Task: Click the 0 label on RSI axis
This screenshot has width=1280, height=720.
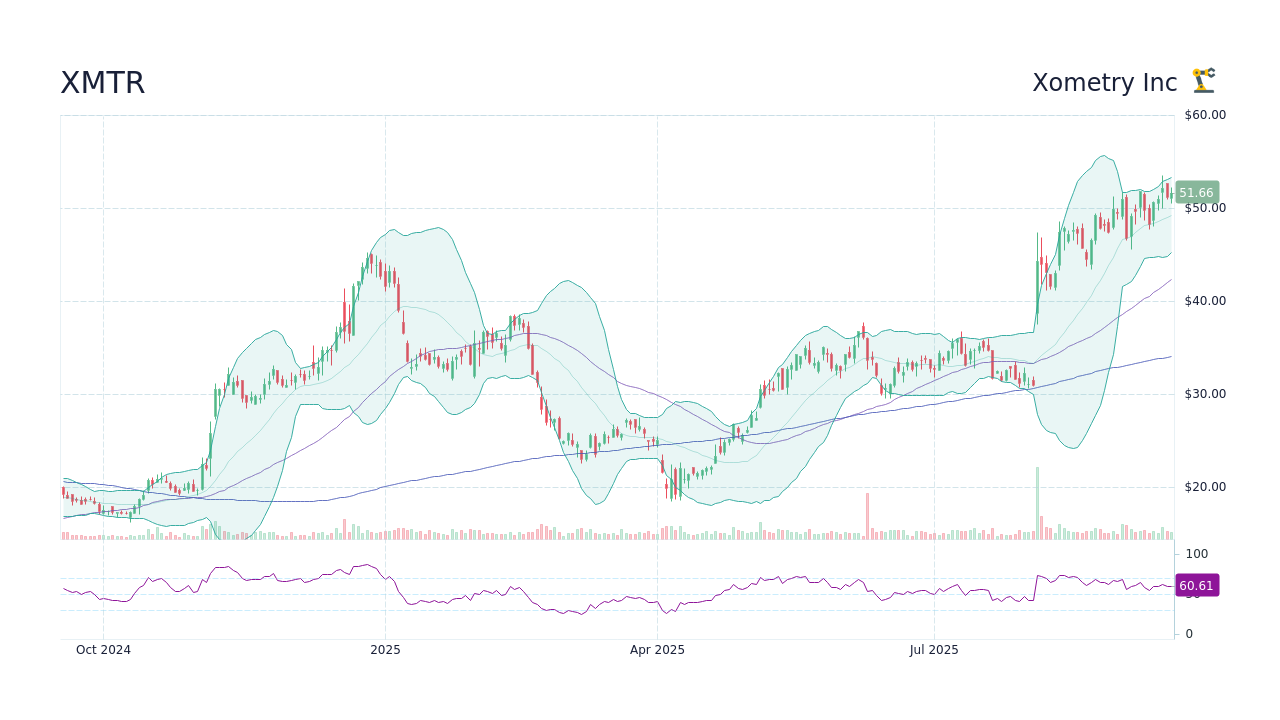Action: (x=1190, y=634)
